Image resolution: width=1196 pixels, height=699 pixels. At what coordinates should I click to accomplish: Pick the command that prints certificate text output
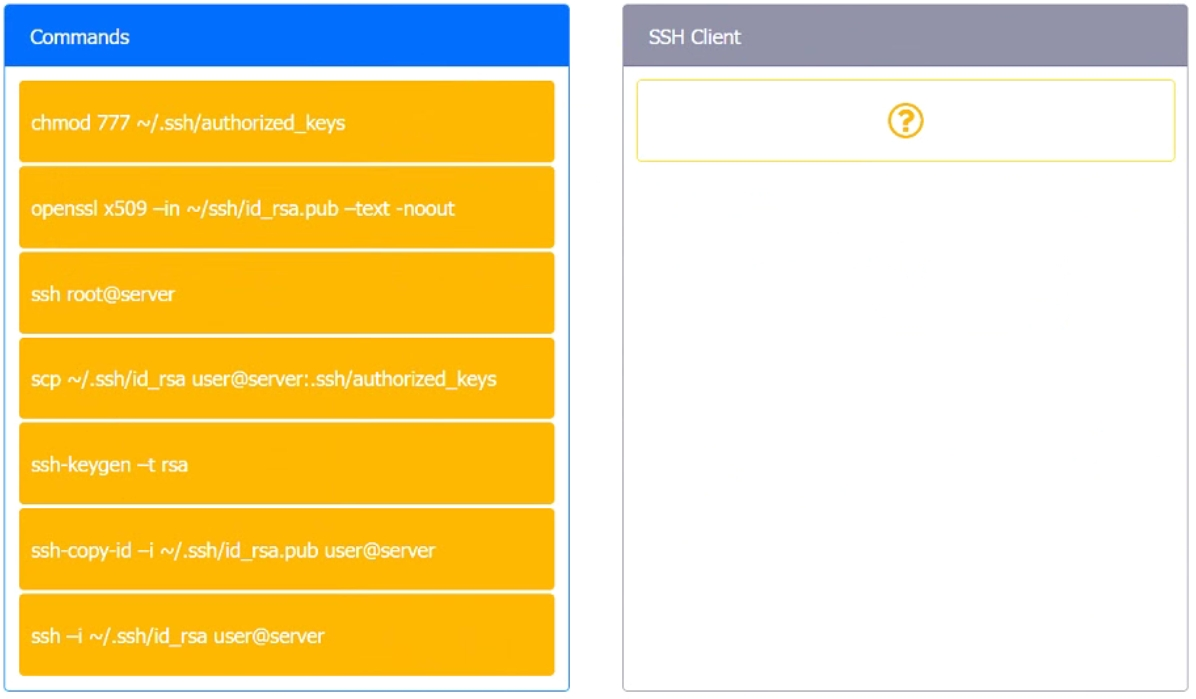click(287, 208)
